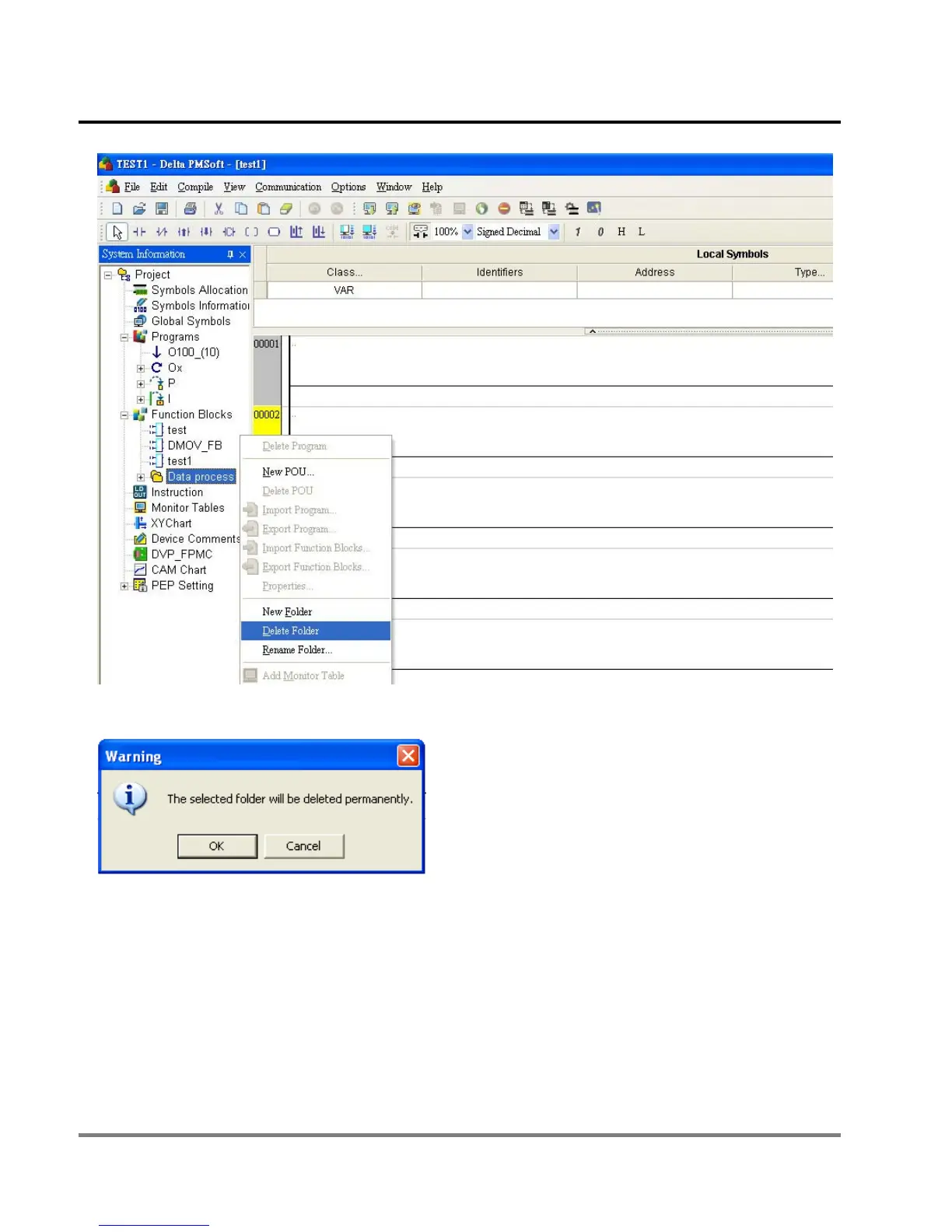Open the Communication menu

288,187
